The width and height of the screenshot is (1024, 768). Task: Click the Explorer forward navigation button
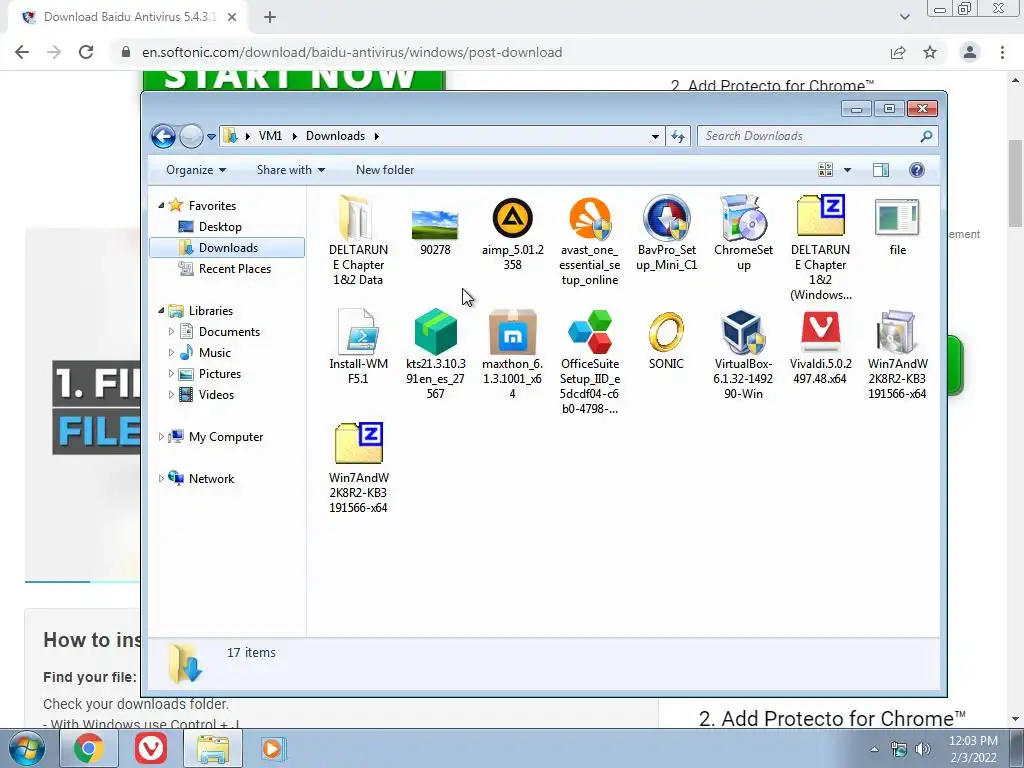[191, 136]
